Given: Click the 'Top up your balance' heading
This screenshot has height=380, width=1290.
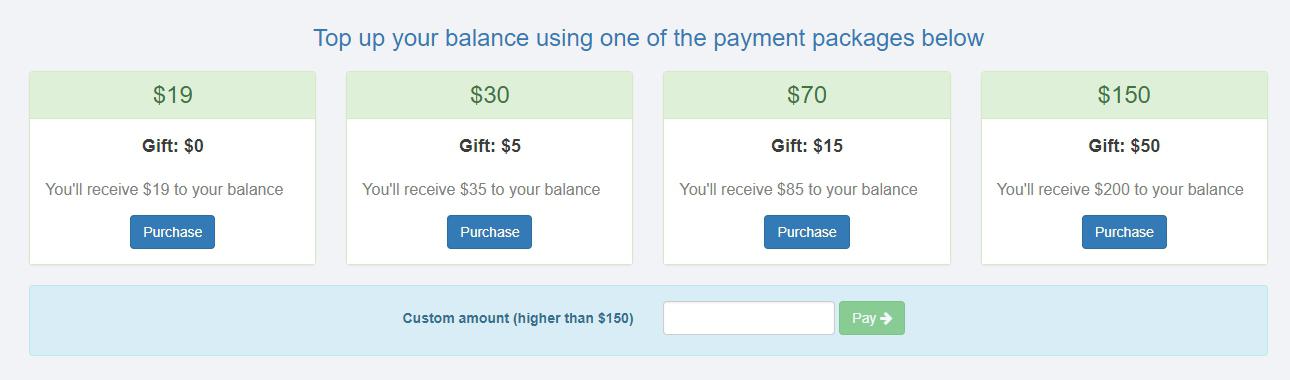Looking at the screenshot, I should point(648,38).
